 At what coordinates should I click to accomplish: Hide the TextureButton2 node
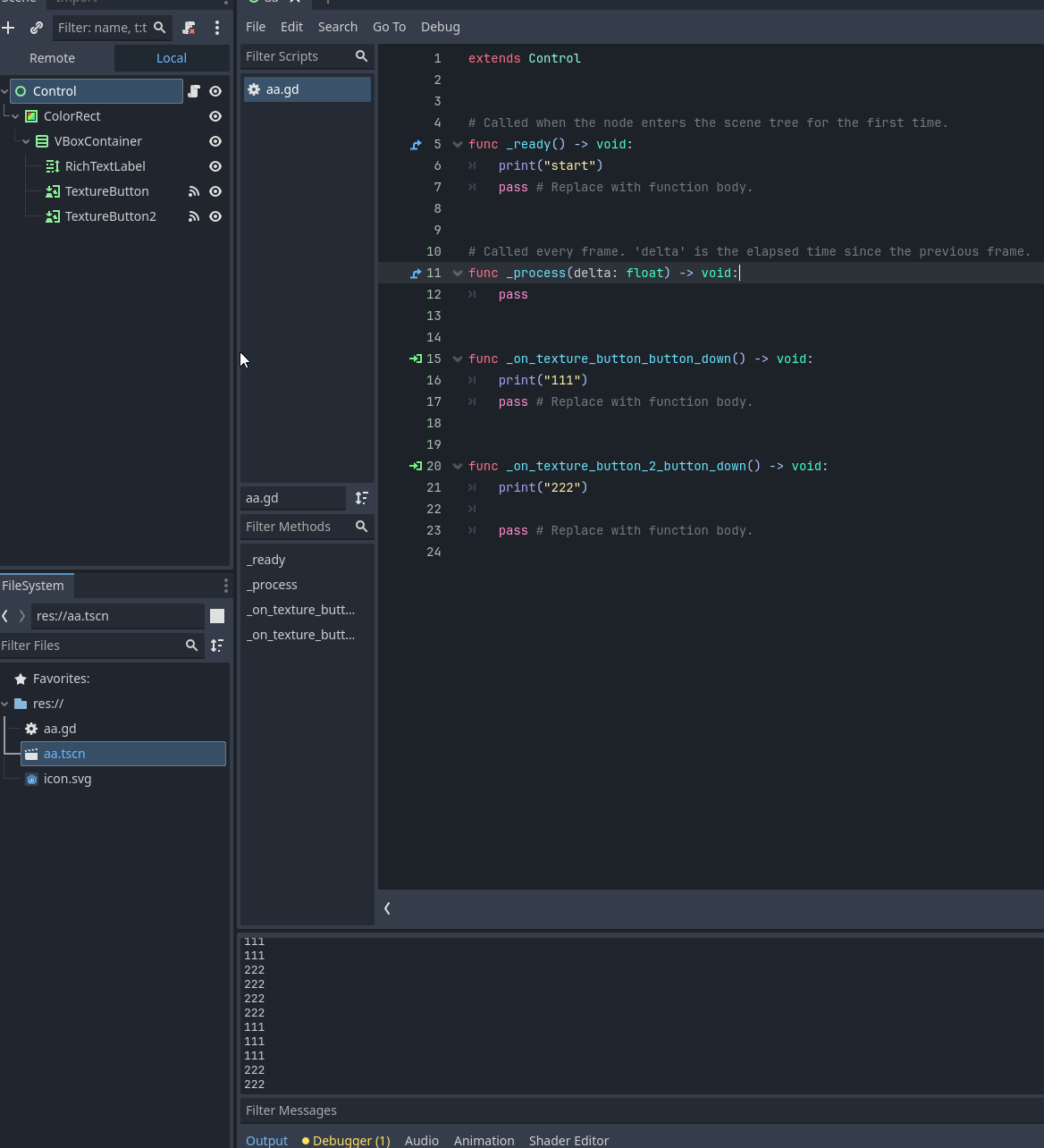215,216
